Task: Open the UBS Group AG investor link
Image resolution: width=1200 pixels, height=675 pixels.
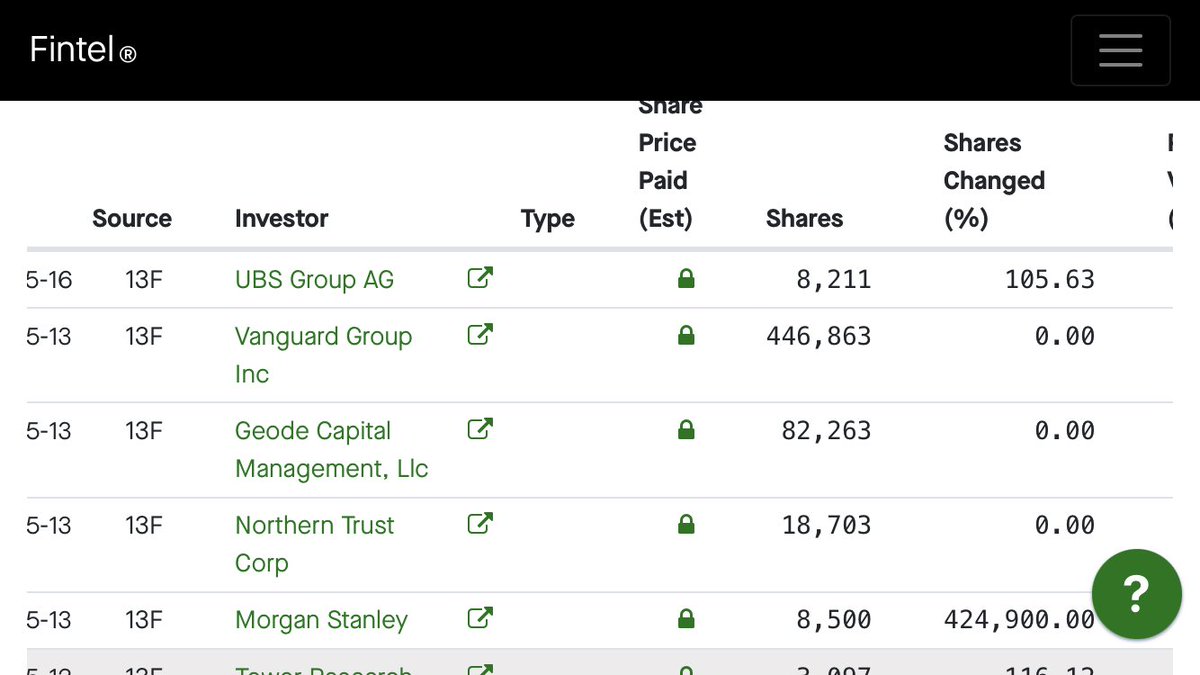Action: coord(314,280)
